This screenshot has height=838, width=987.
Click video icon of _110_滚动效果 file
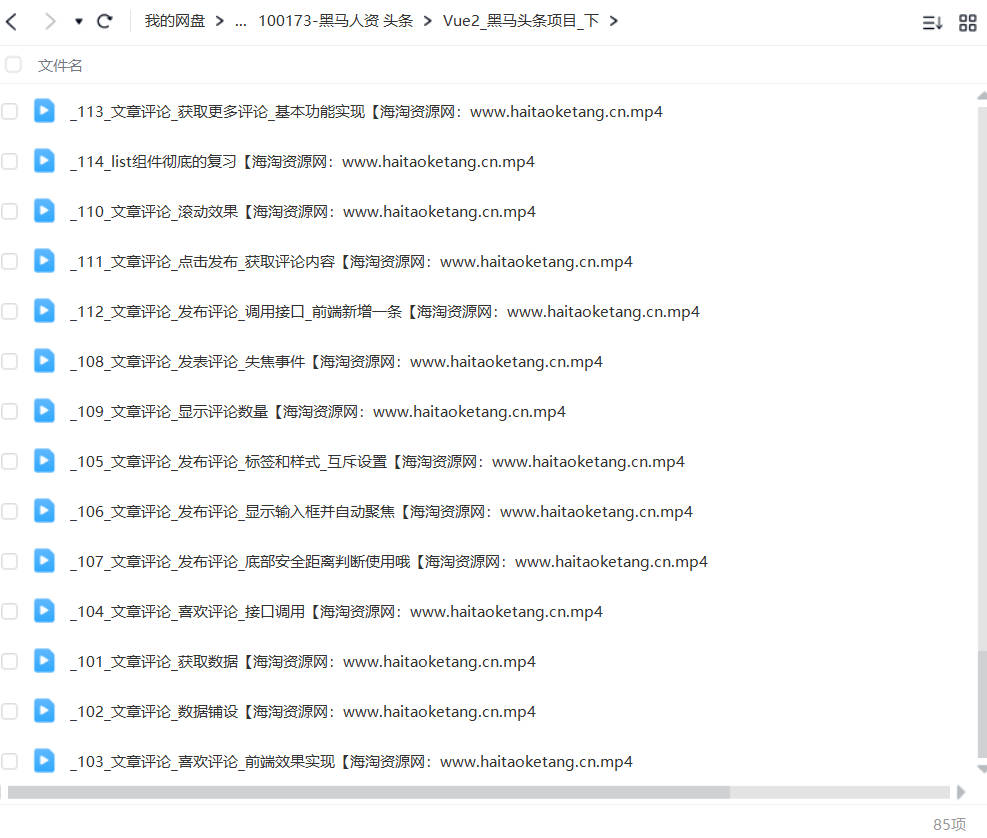[x=44, y=210]
